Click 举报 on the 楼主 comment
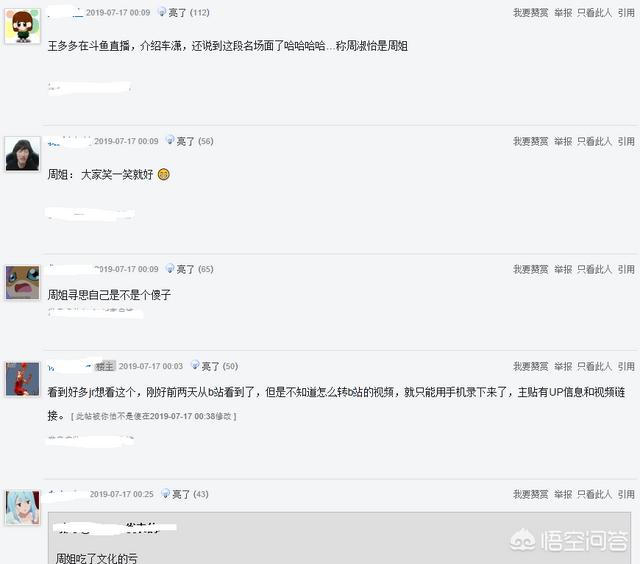 click(563, 366)
